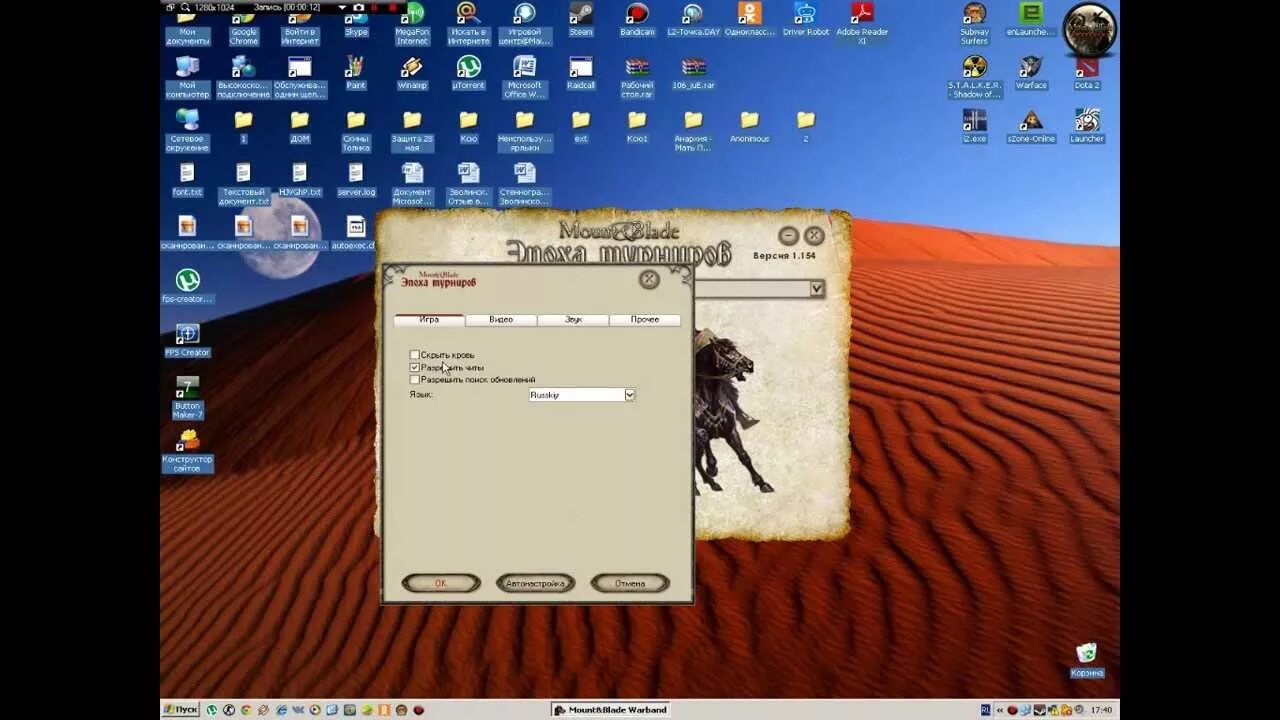1280x720 pixels.
Task: Open the sZone-Online shortcut
Action: pos(1031,128)
